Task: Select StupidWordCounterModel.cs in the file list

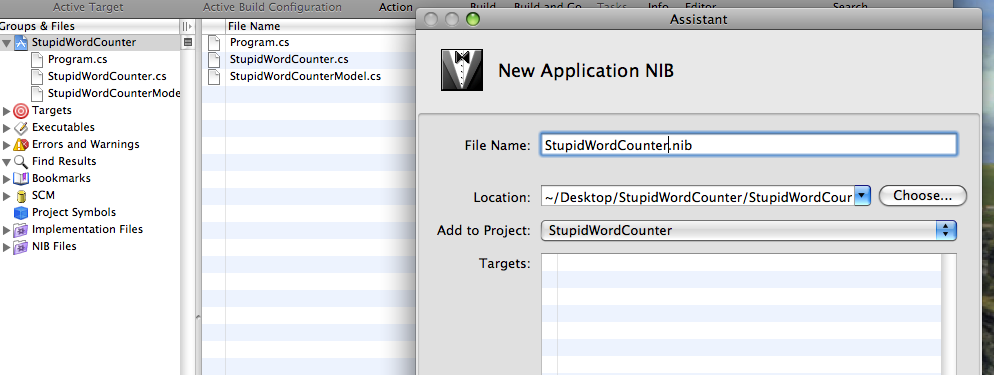Action: pyautogui.click(x=306, y=77)
